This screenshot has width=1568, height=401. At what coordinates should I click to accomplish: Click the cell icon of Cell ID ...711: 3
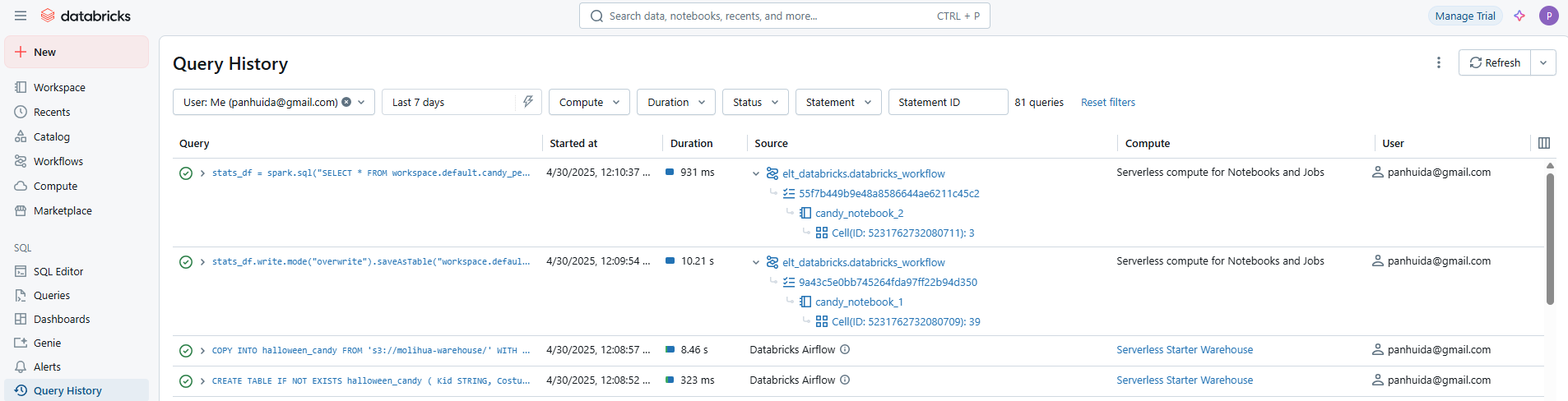click(822, 233)
